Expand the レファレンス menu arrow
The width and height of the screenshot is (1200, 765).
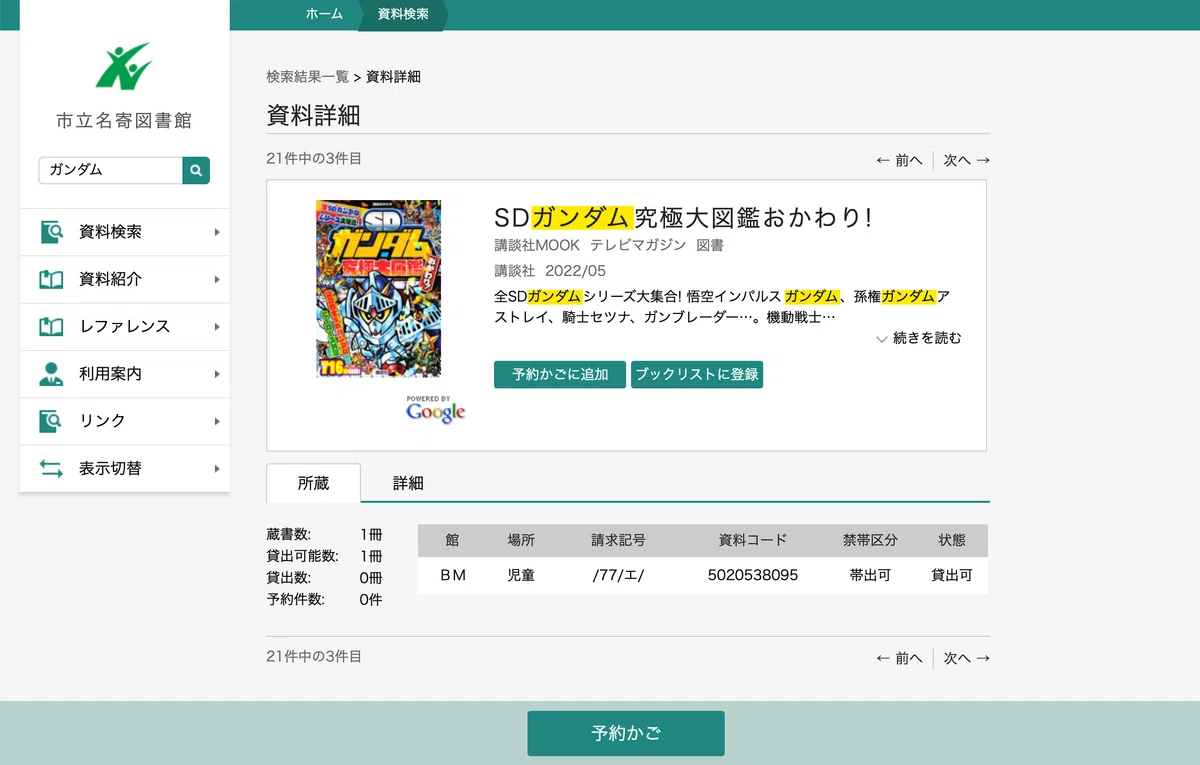pyautogui.click(x=217, y=326)
